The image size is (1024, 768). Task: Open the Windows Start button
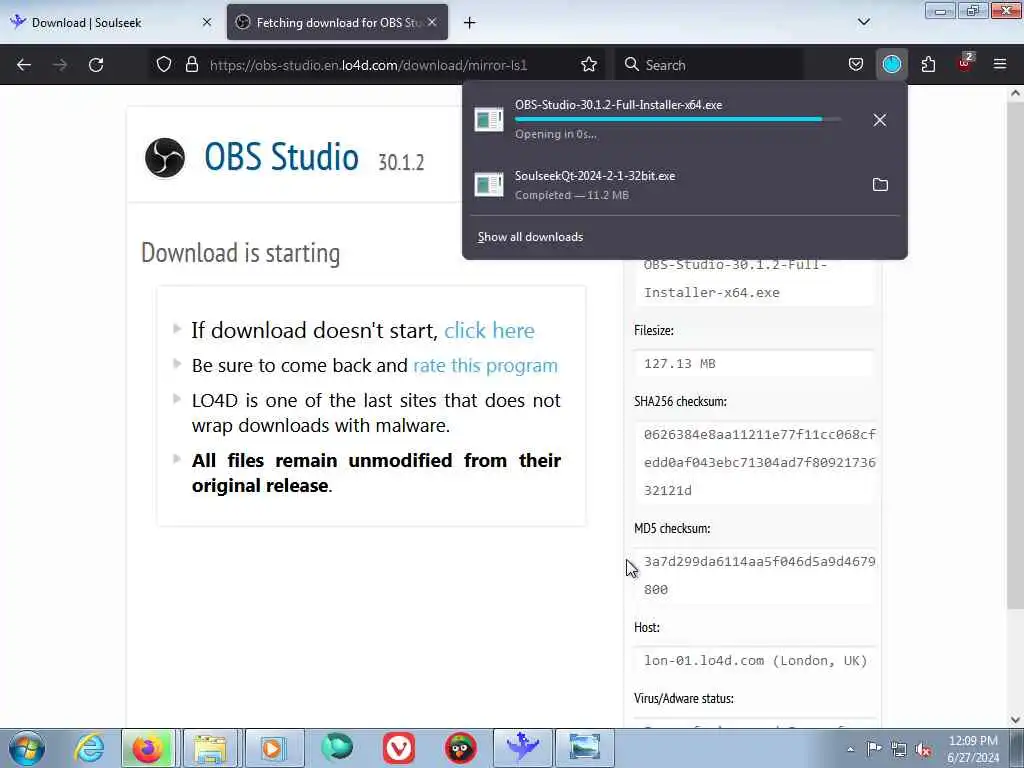coord(26,748)
